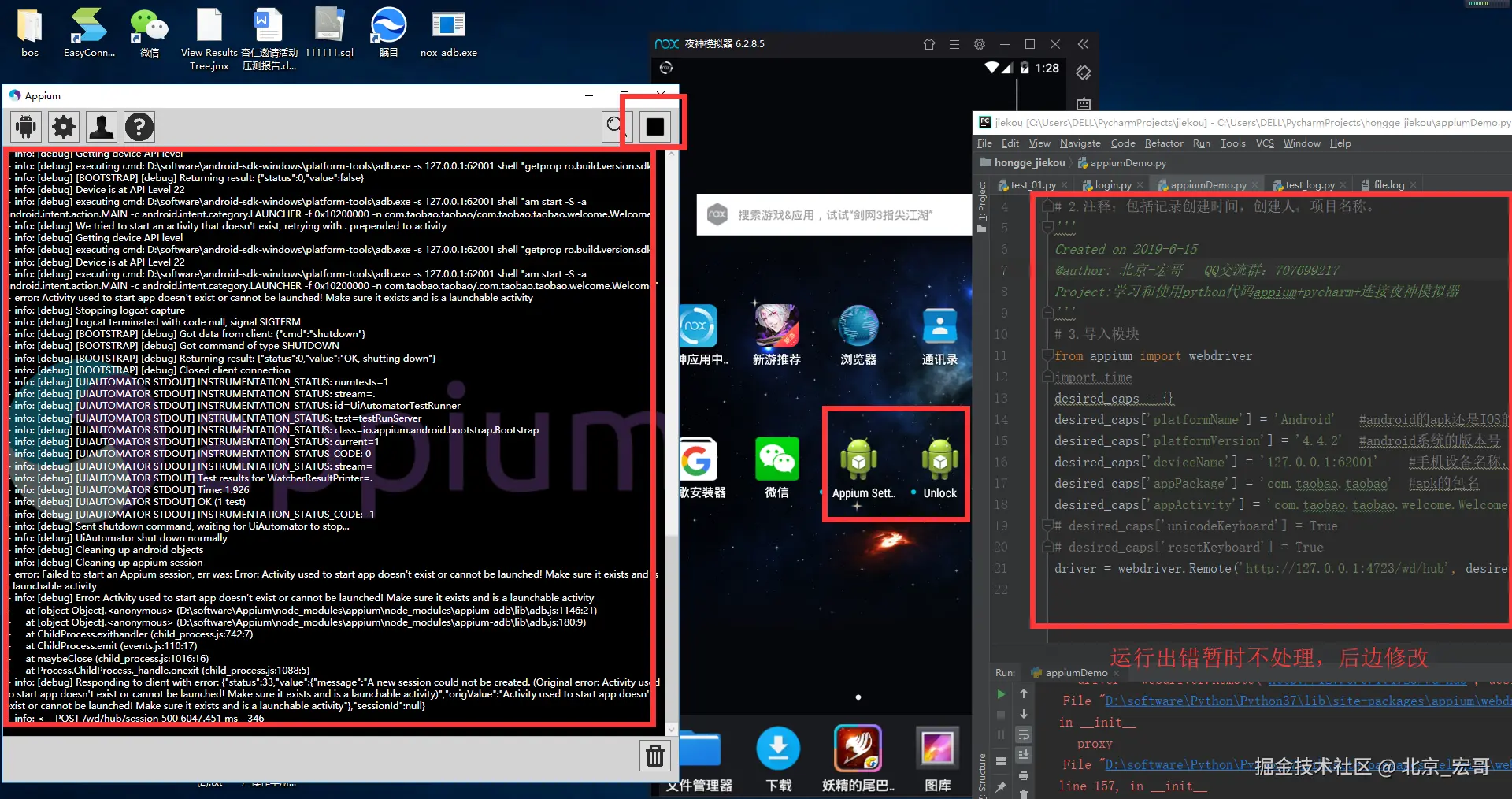Click the Nox search games and apps field
The height and width of the screenshot is (799, 1512).
[x=835, y=215]
